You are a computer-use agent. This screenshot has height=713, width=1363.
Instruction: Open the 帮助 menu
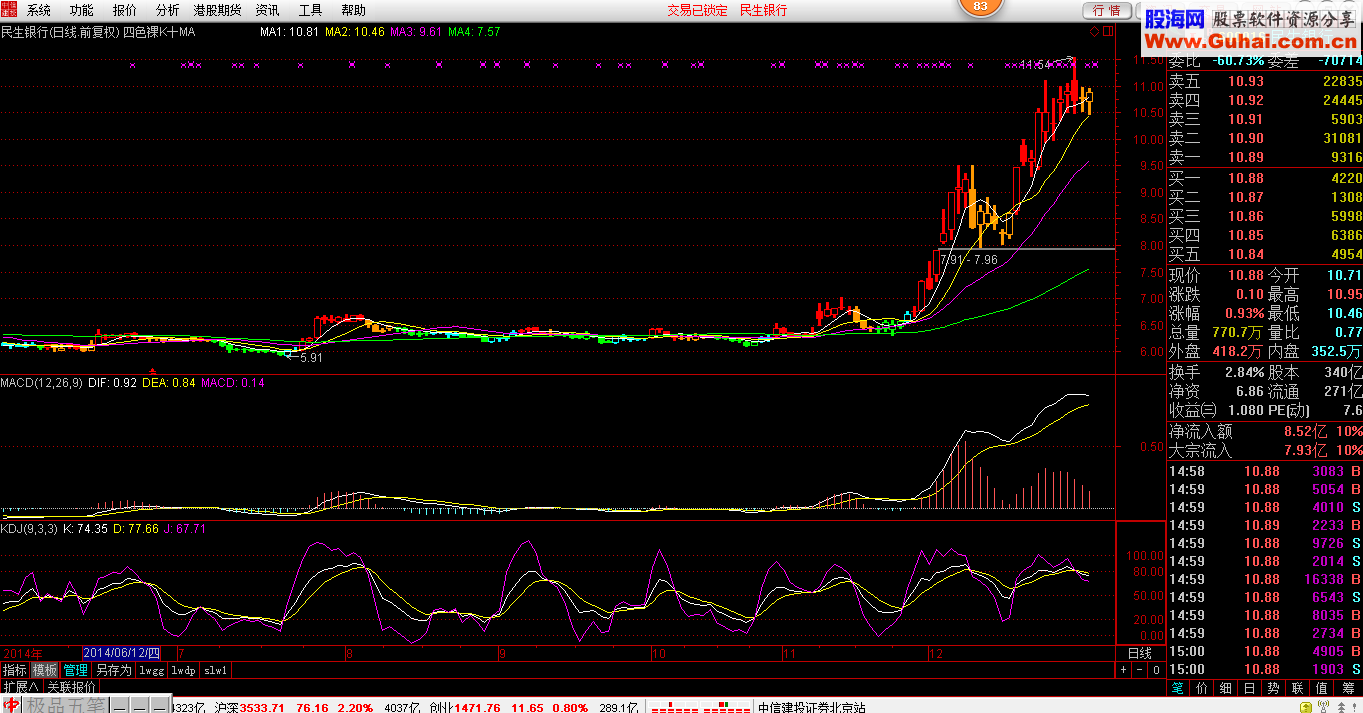pyautogui.click(x=353, y=10)
